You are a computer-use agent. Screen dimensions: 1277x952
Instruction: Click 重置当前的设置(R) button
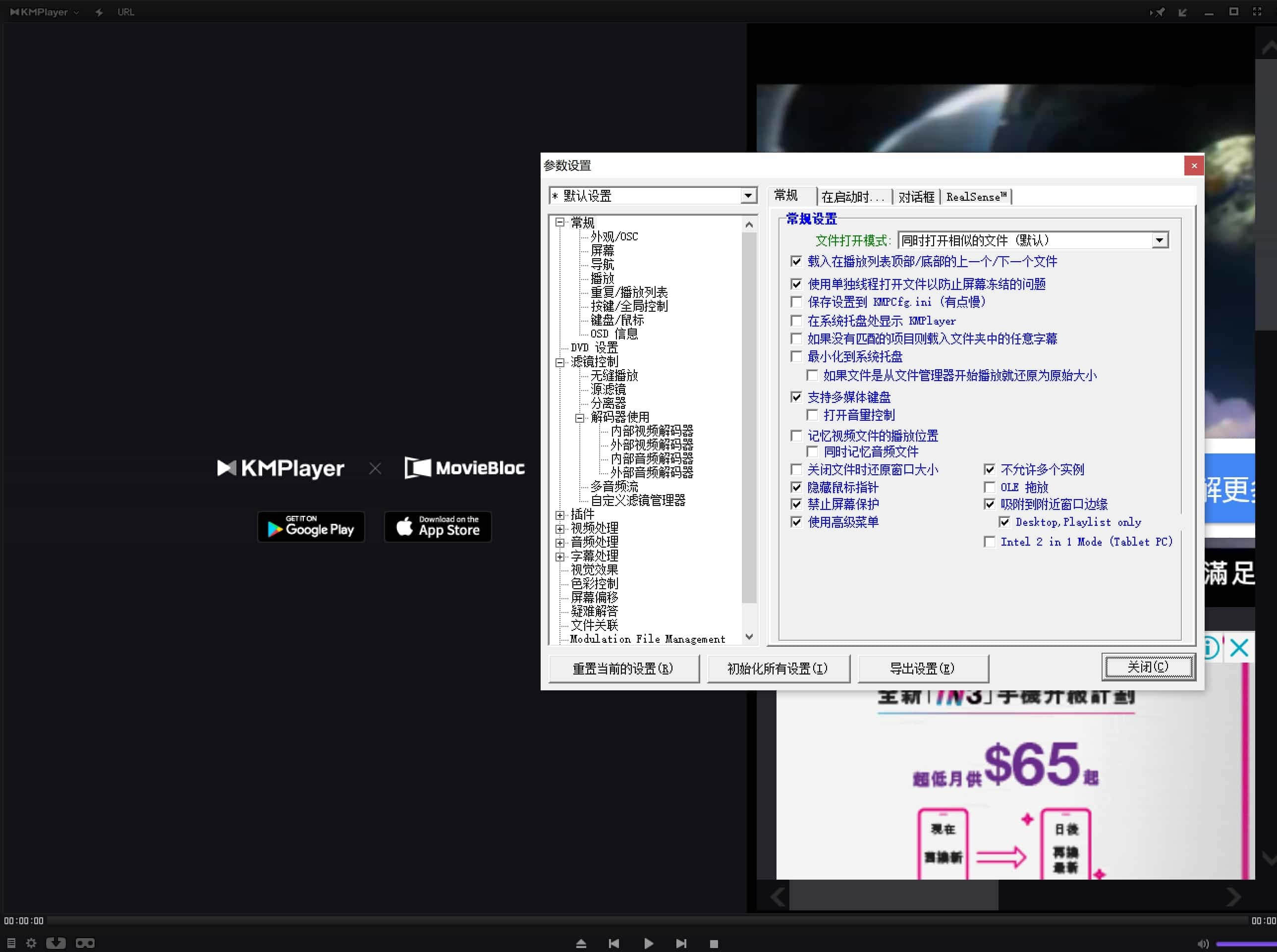[x=623, y=669]
